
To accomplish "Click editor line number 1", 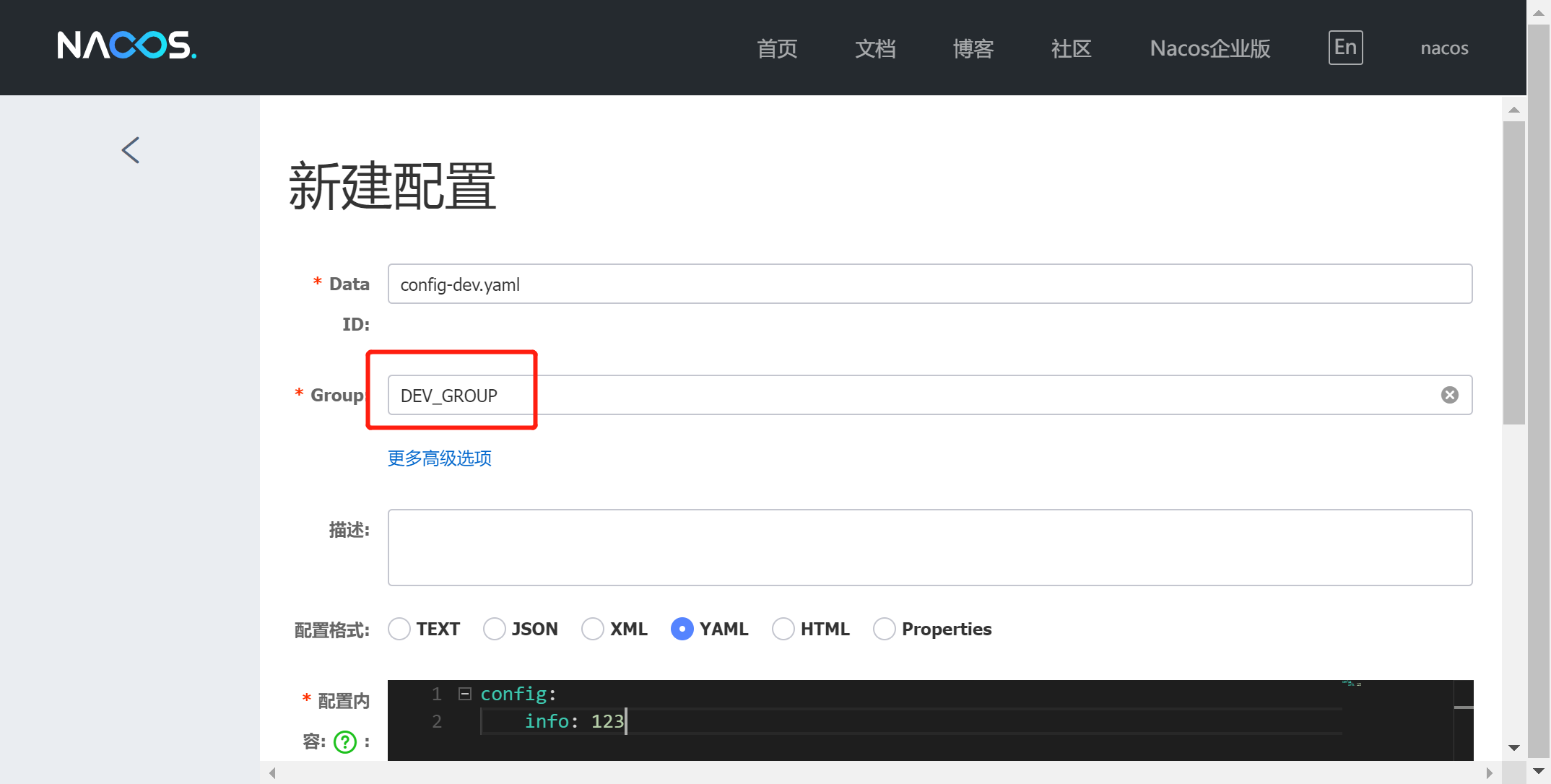I will pos(437,694).
